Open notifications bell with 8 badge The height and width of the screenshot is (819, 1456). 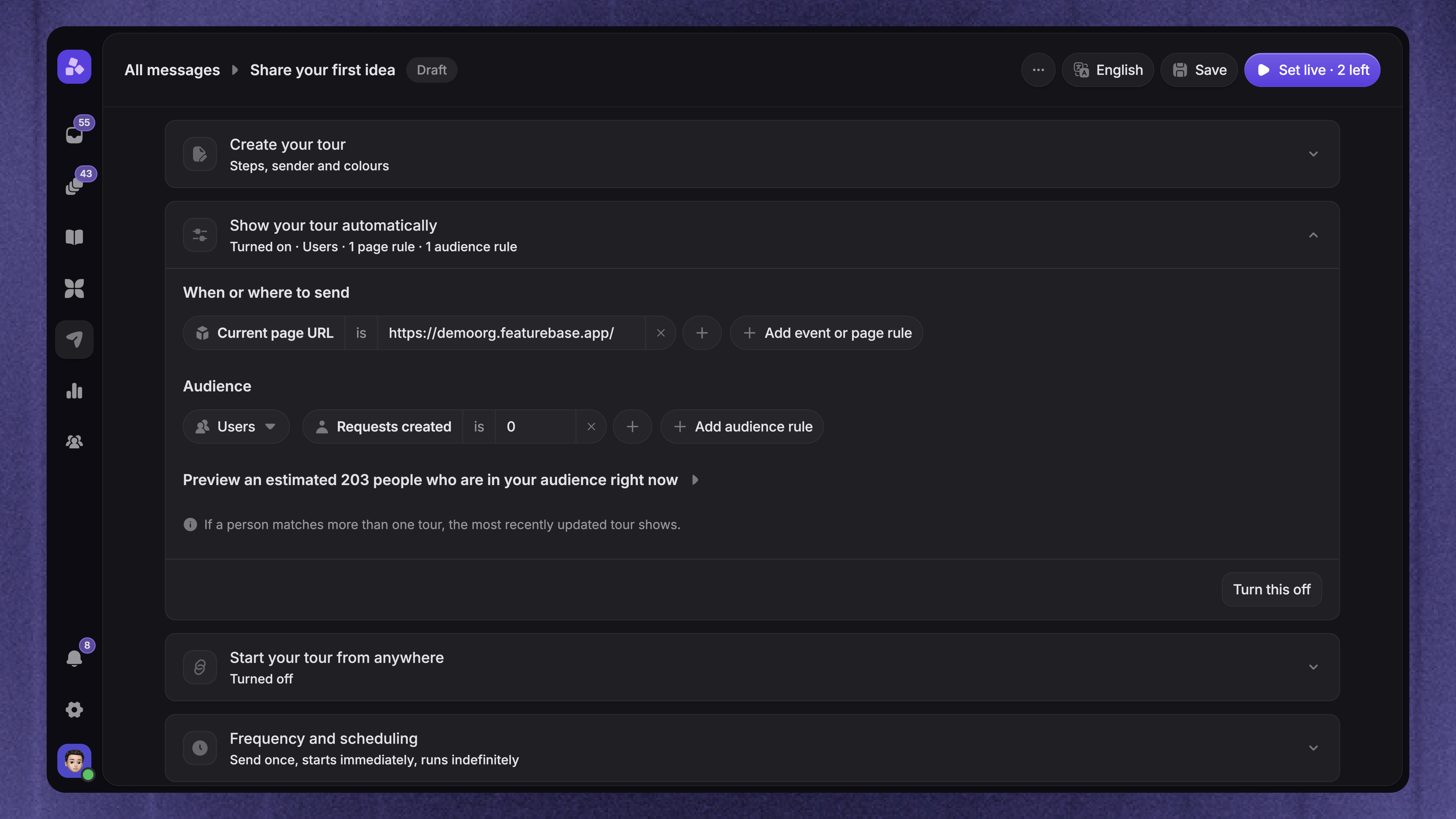pyautogui.click(x=74, y=658)
